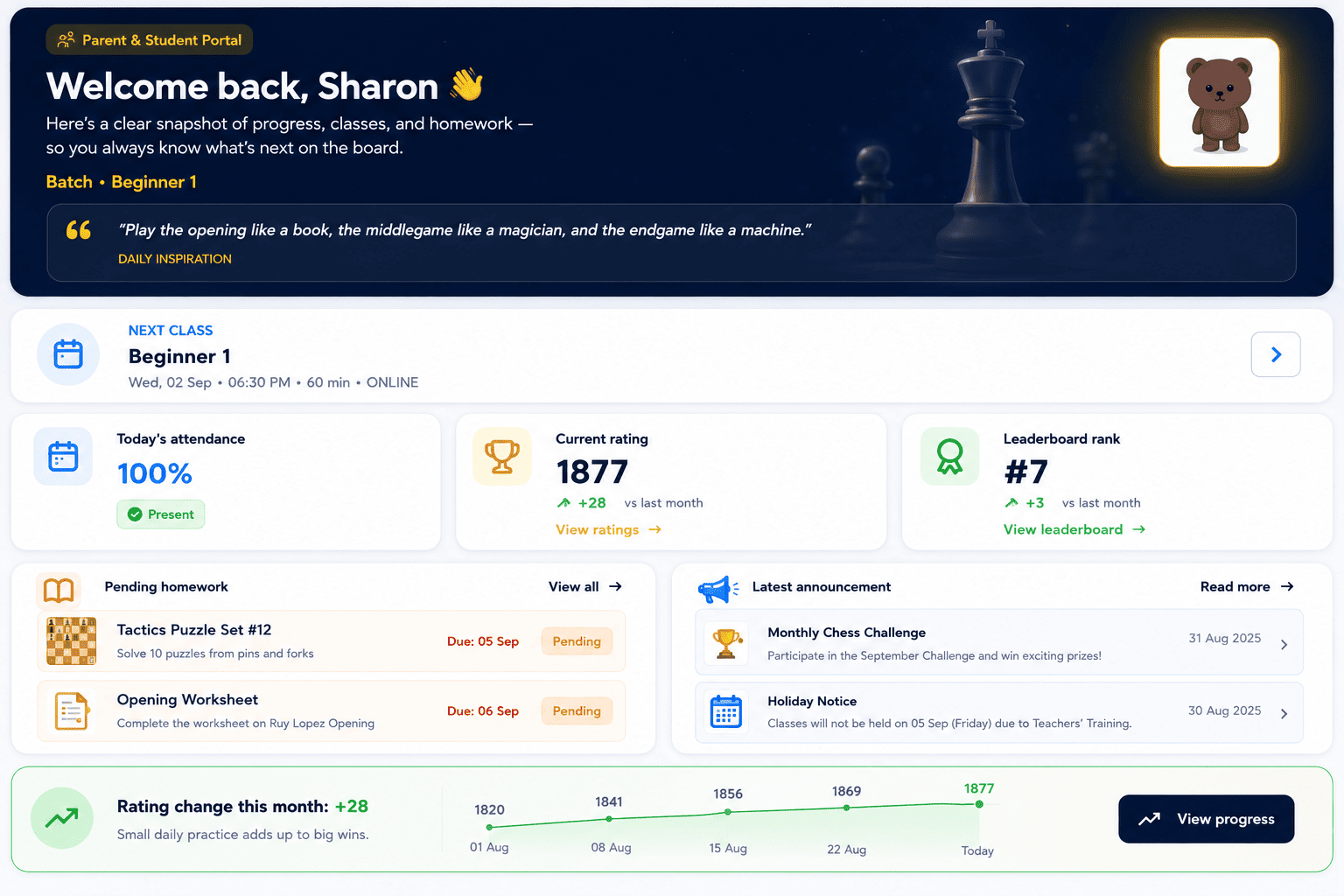This screenshot has width=1344, height=896.
Task: Click the 'Due: 05 Sep' text
Action: click(x=483, y=641)
